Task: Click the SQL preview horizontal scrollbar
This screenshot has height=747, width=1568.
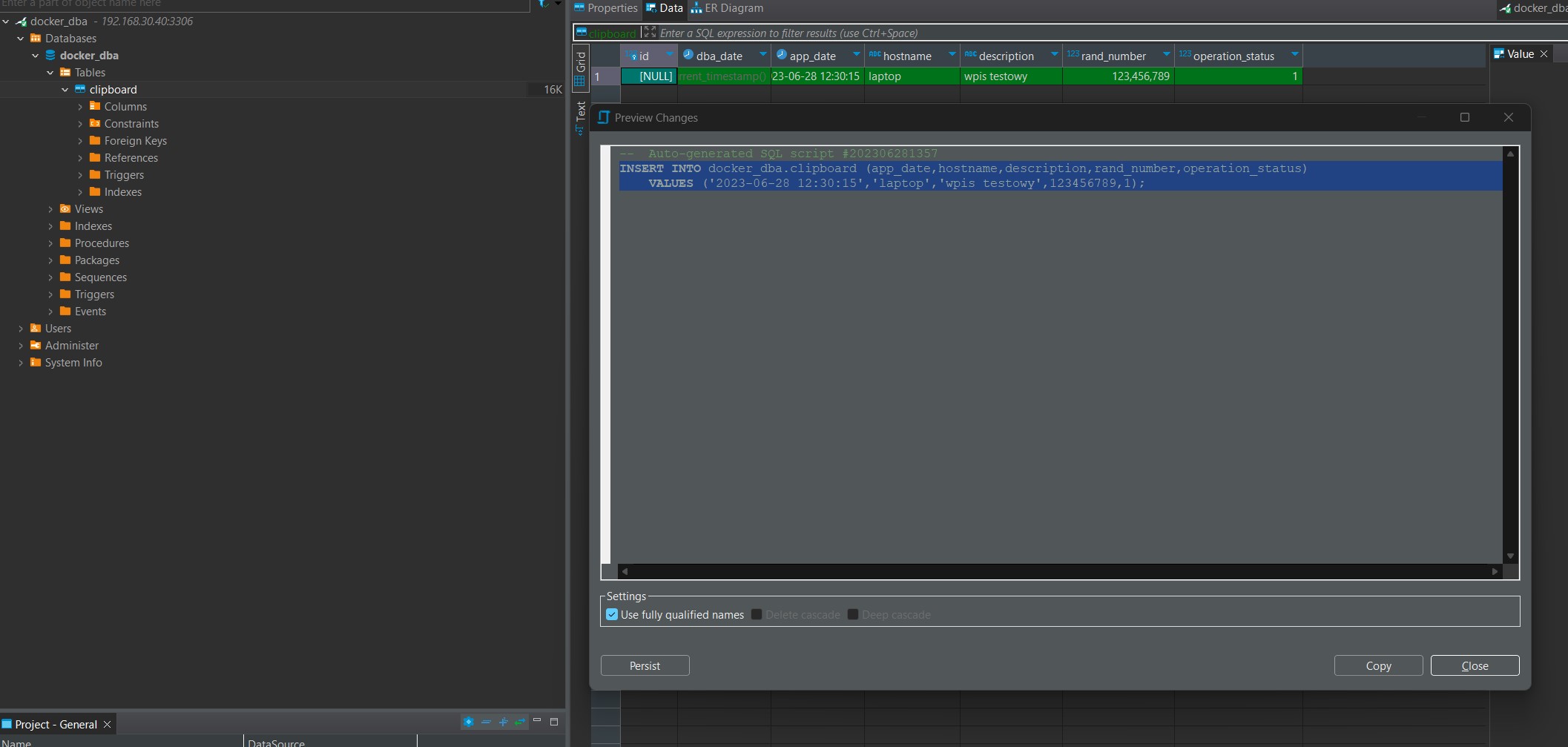Action: coord(1059,571)
